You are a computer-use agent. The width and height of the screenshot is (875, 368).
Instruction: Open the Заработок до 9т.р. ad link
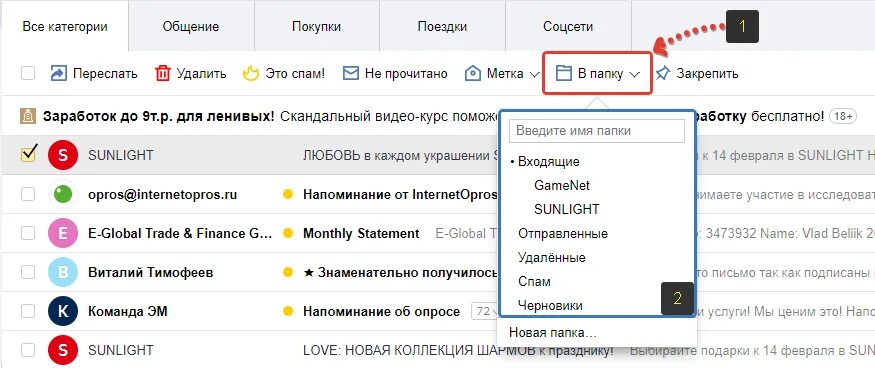point(158,116)
